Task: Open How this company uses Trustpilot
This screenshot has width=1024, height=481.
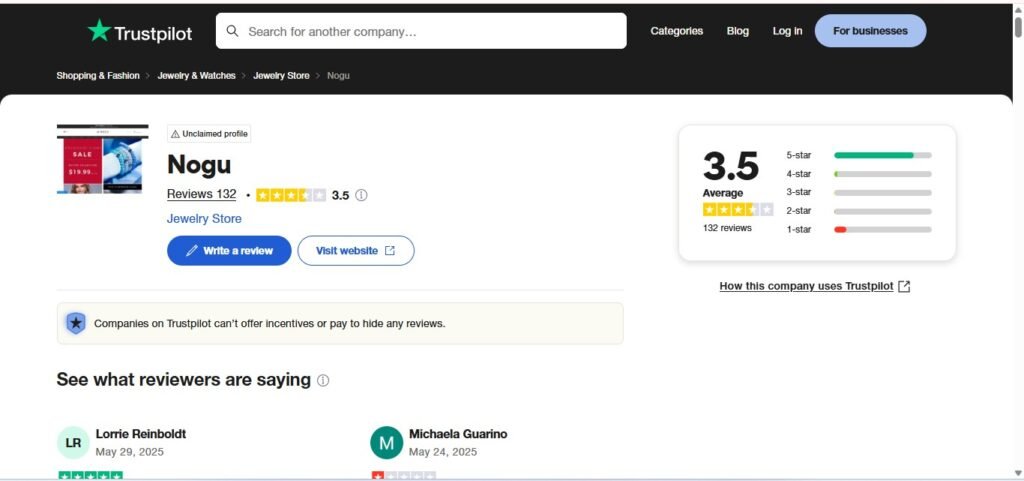Action: coord(807,286)
